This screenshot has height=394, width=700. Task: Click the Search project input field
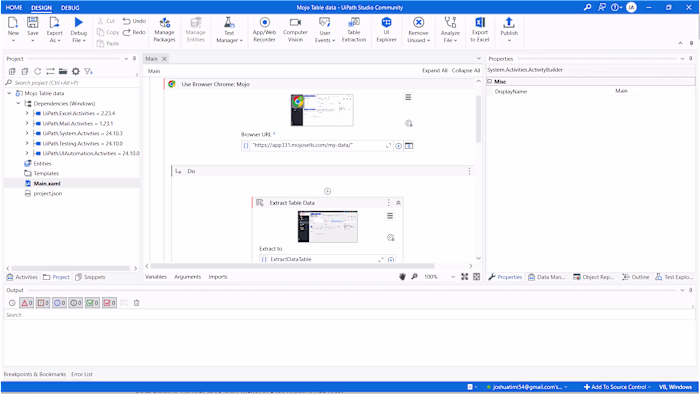71,83
